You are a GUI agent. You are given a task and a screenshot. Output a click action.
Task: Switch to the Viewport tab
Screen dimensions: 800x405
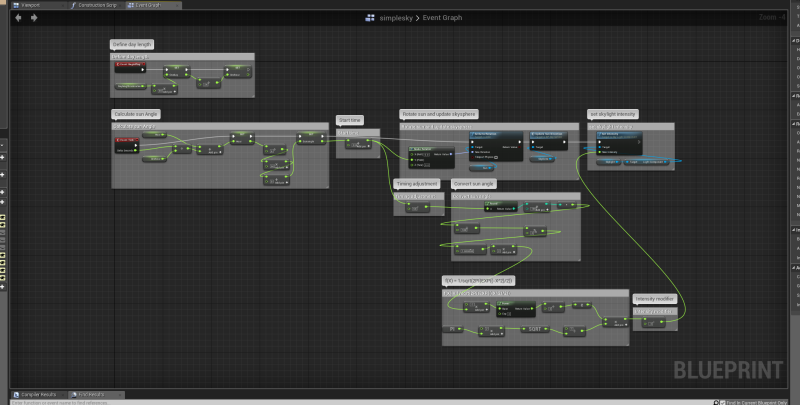pyautogui.click(x=30, y=5)
